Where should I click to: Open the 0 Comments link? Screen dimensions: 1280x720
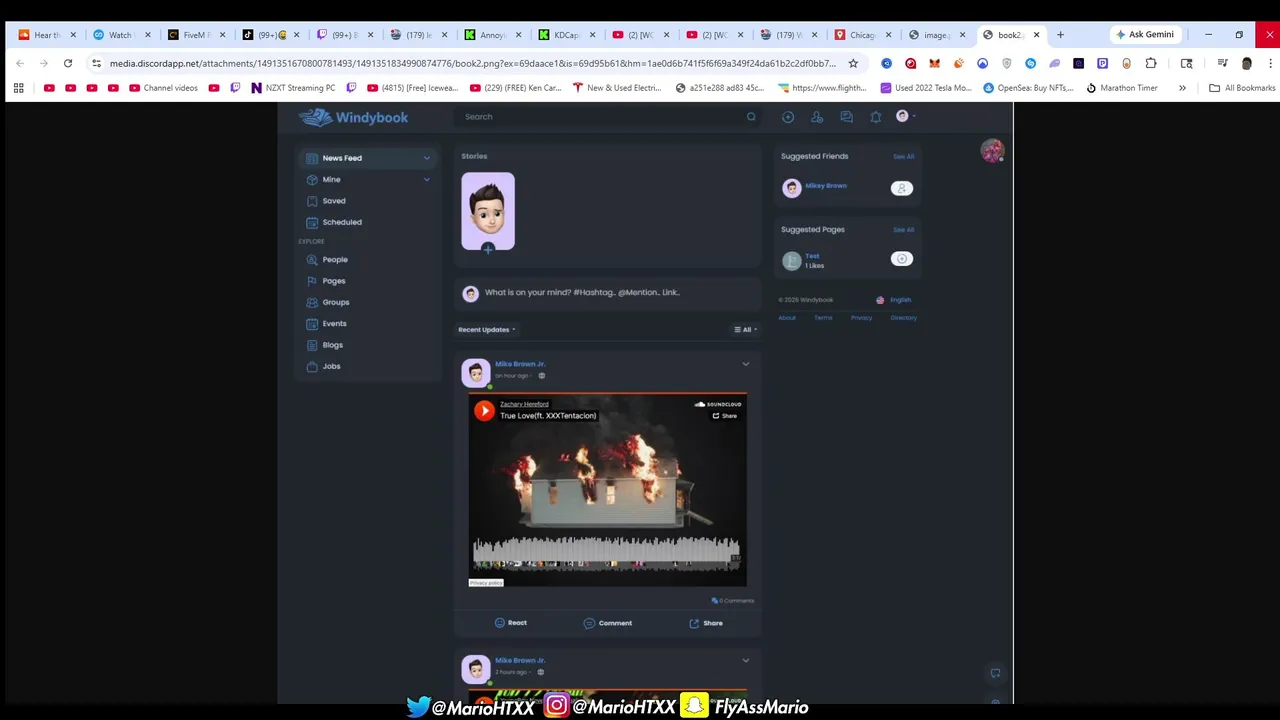733,601
